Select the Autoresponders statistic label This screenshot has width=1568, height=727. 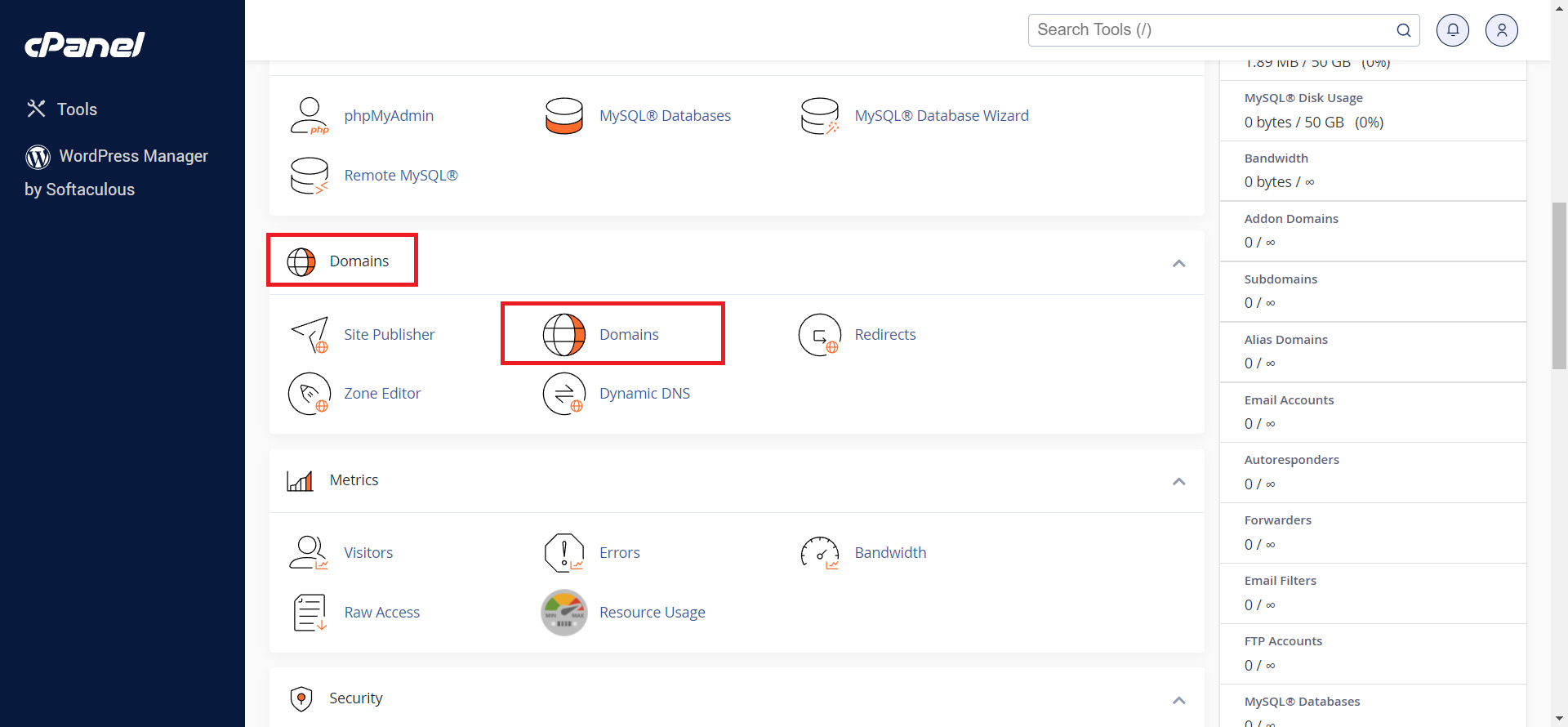coord(1292,460)
